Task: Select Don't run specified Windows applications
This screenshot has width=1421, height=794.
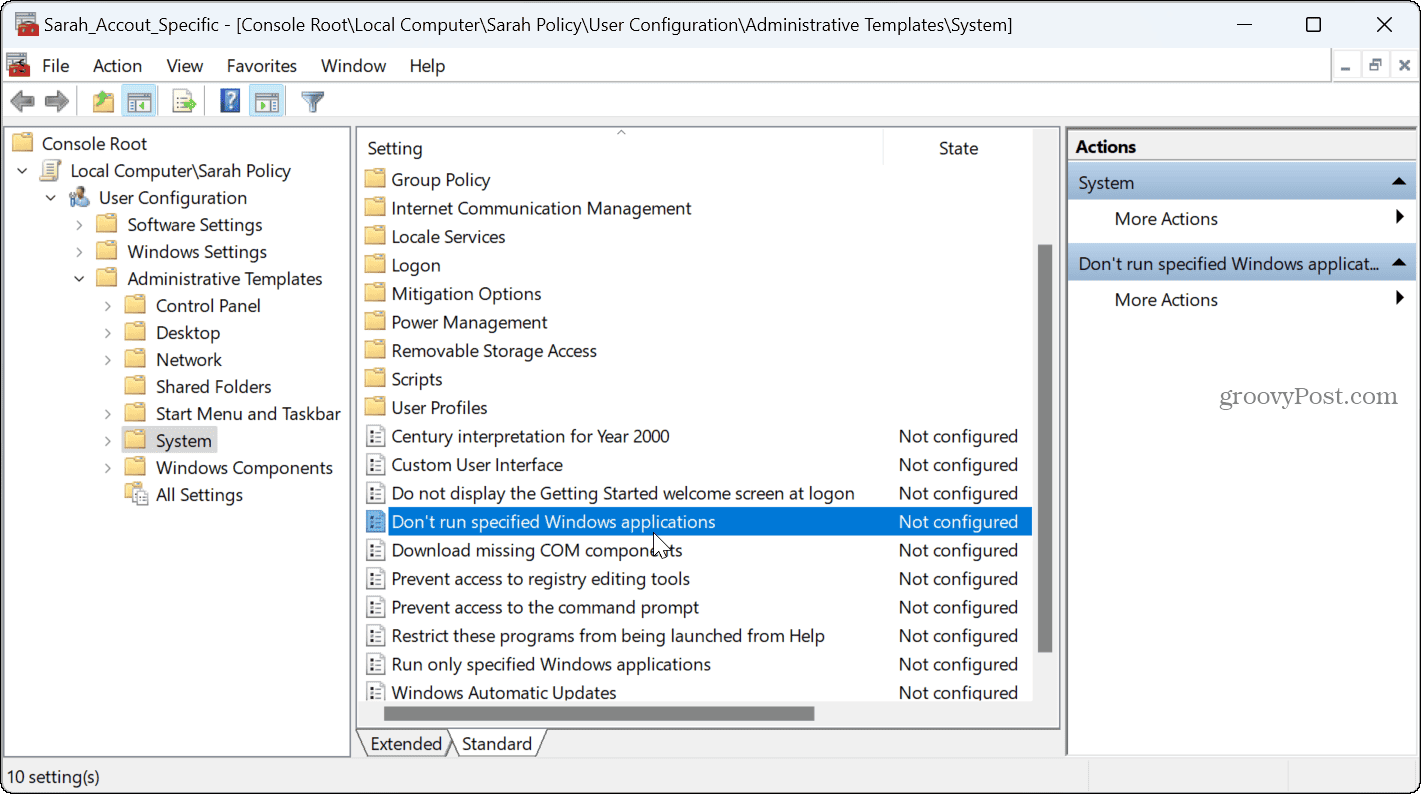Action: 696,522
